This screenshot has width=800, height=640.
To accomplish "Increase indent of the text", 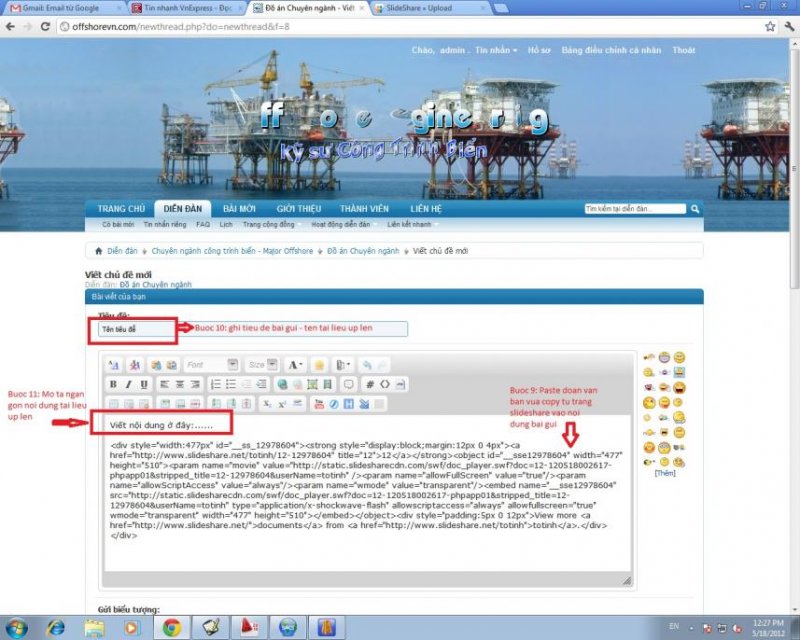I will [x=262, y=384].
